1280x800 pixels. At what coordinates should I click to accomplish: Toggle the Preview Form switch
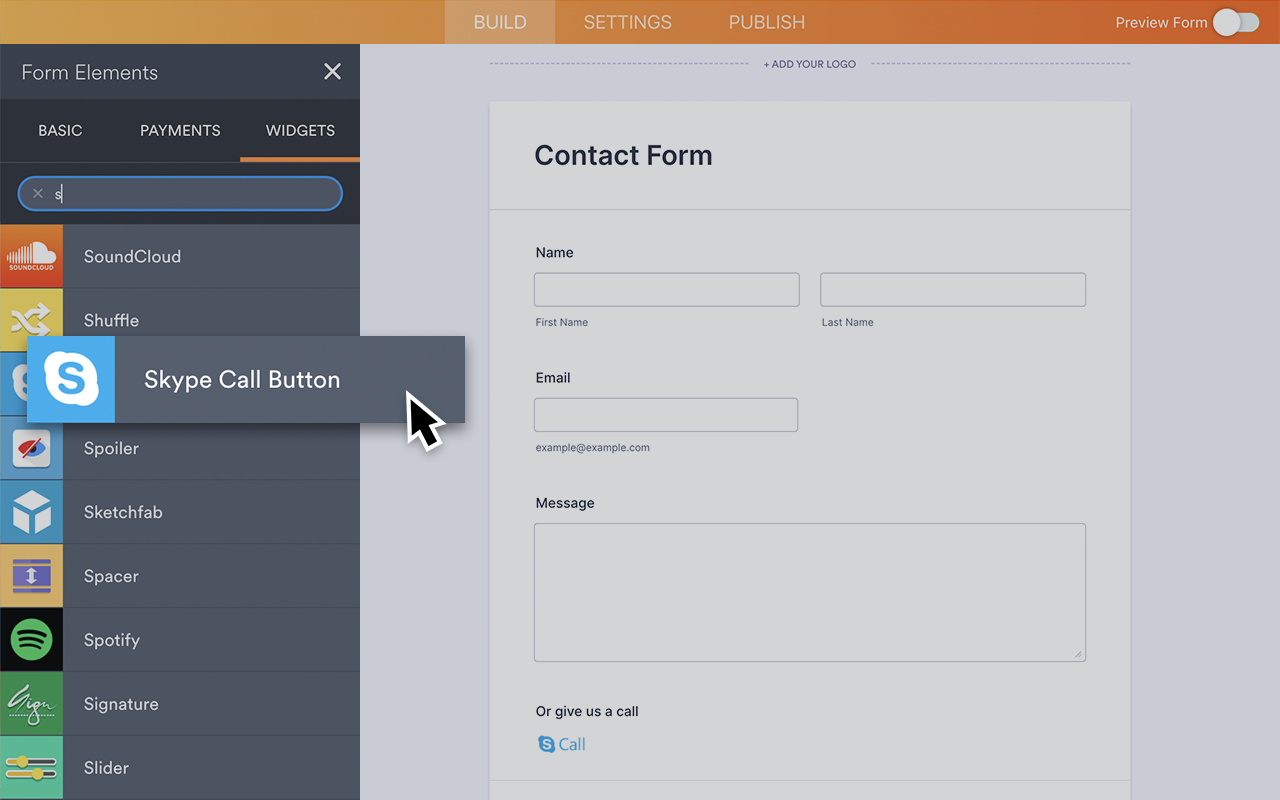pos(1236,22)
